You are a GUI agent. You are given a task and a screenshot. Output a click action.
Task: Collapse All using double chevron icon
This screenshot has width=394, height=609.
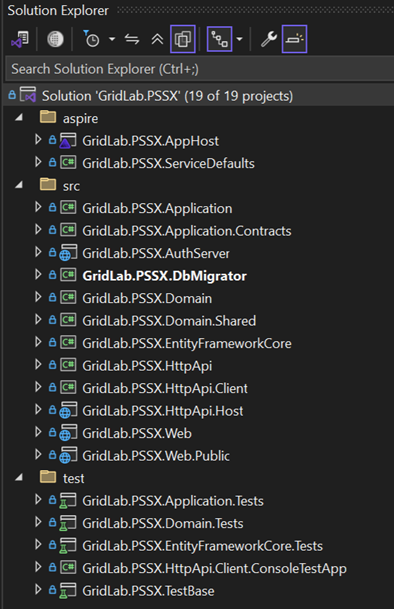coord(157,39)
